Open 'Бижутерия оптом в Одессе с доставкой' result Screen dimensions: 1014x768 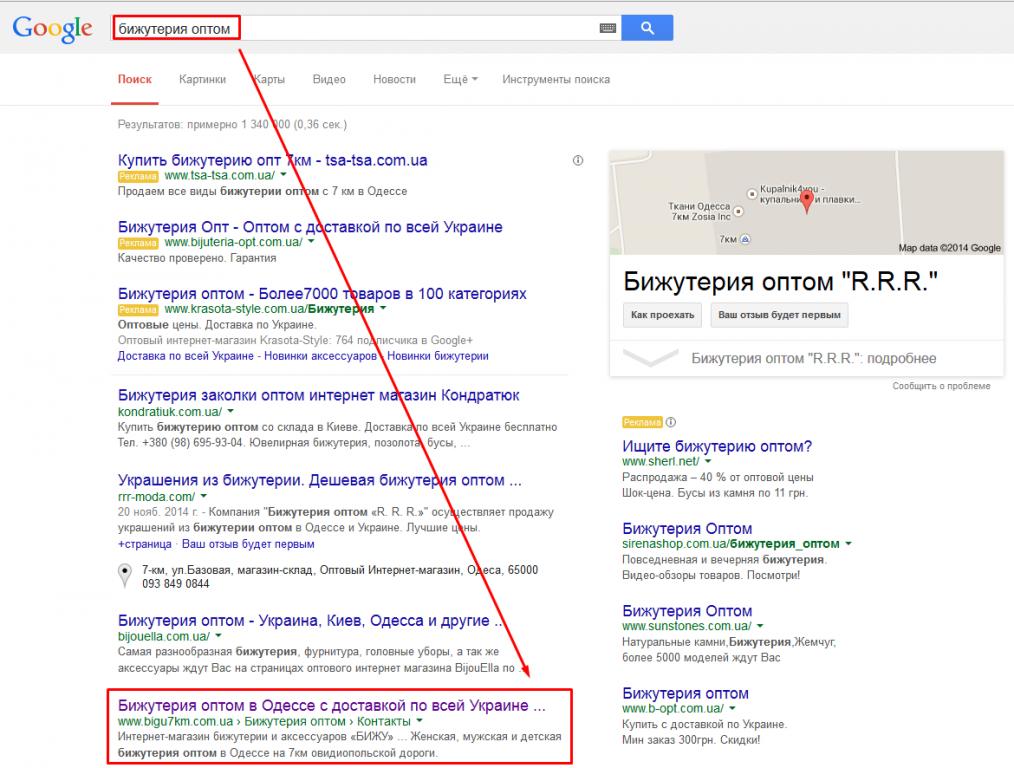coord(332,705)
